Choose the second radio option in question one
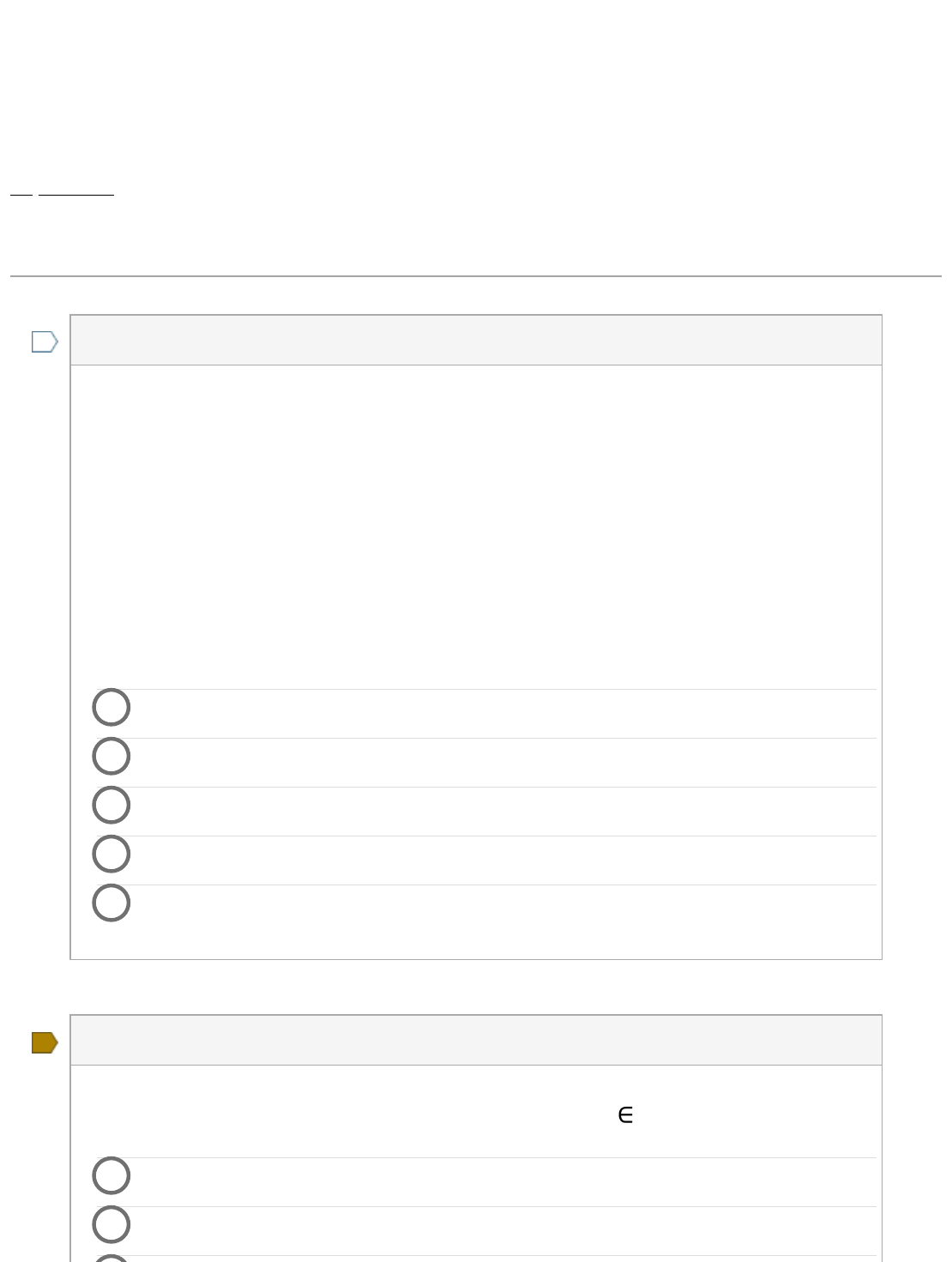Screen dimensions: 952x1262 pos(111,756)
